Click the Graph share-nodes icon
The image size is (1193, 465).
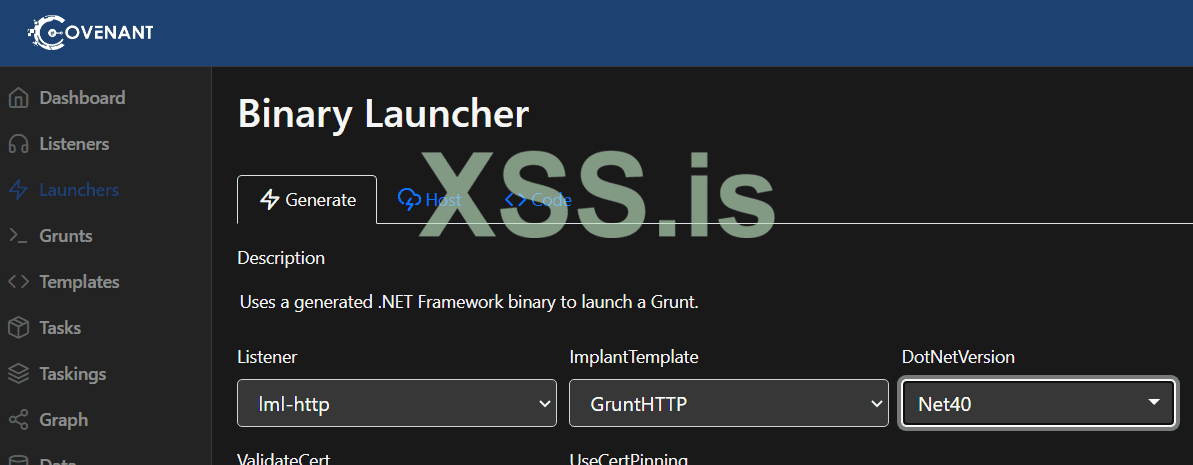[x=18, y=420]
